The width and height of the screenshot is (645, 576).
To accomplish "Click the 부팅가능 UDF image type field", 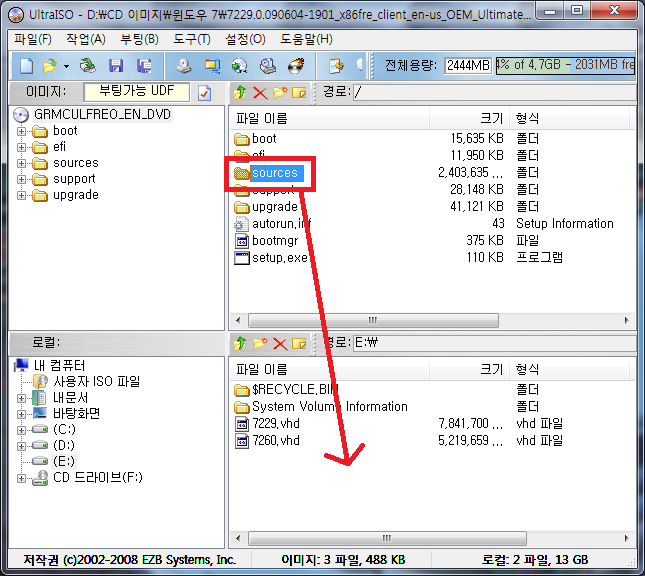I will click(137, 92).
